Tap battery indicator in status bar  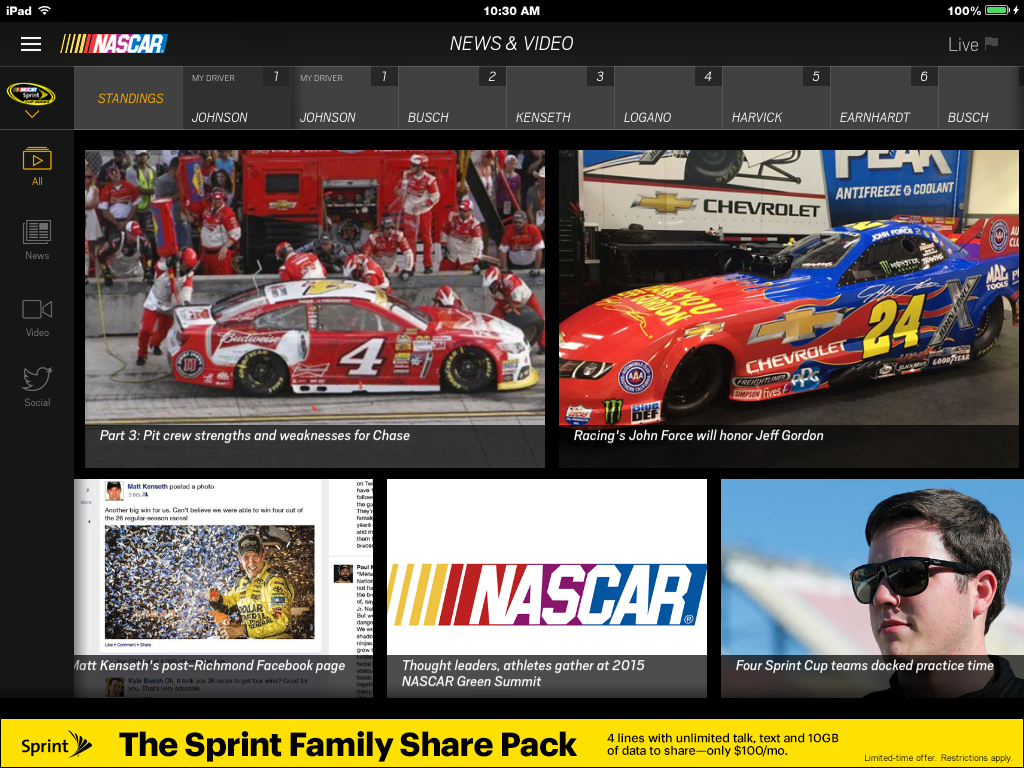pyautogui.click(x=998, y=10)
